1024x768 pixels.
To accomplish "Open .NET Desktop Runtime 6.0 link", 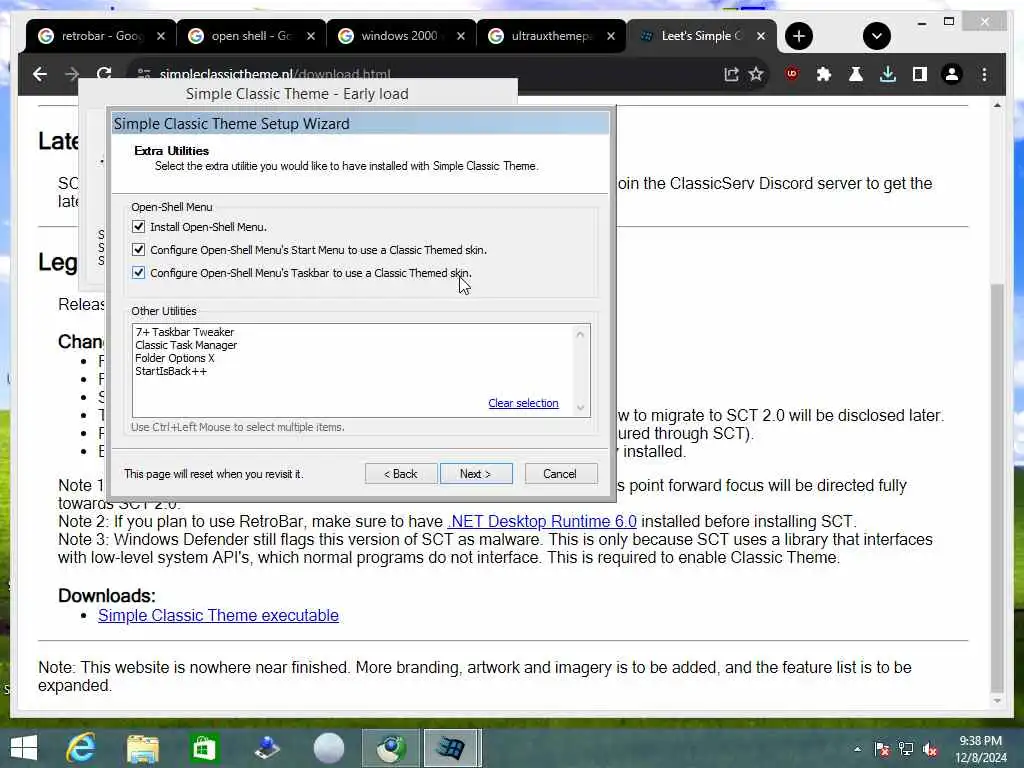I will [542, 521].
